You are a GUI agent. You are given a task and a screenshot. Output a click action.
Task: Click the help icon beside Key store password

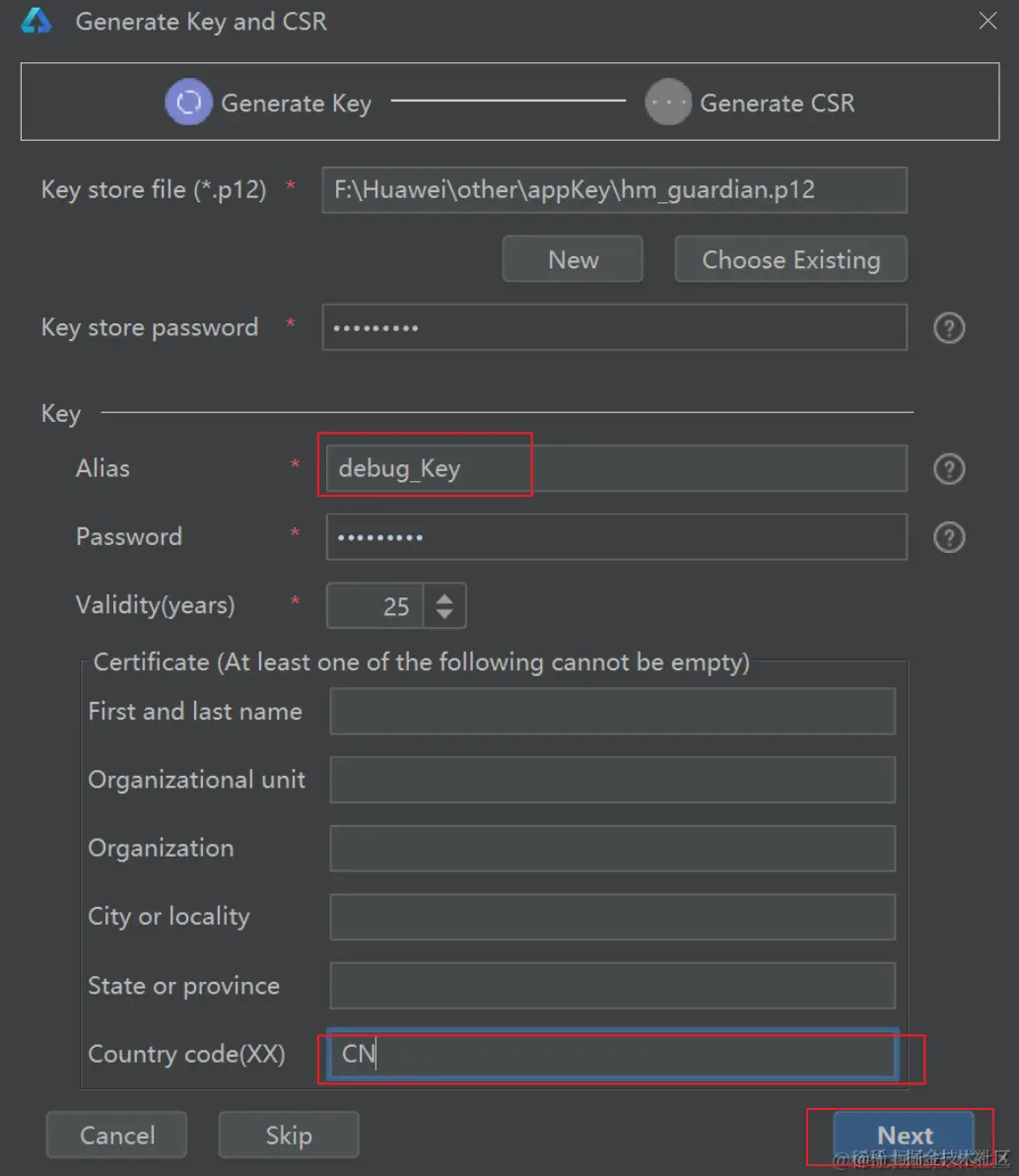(948, 327)
